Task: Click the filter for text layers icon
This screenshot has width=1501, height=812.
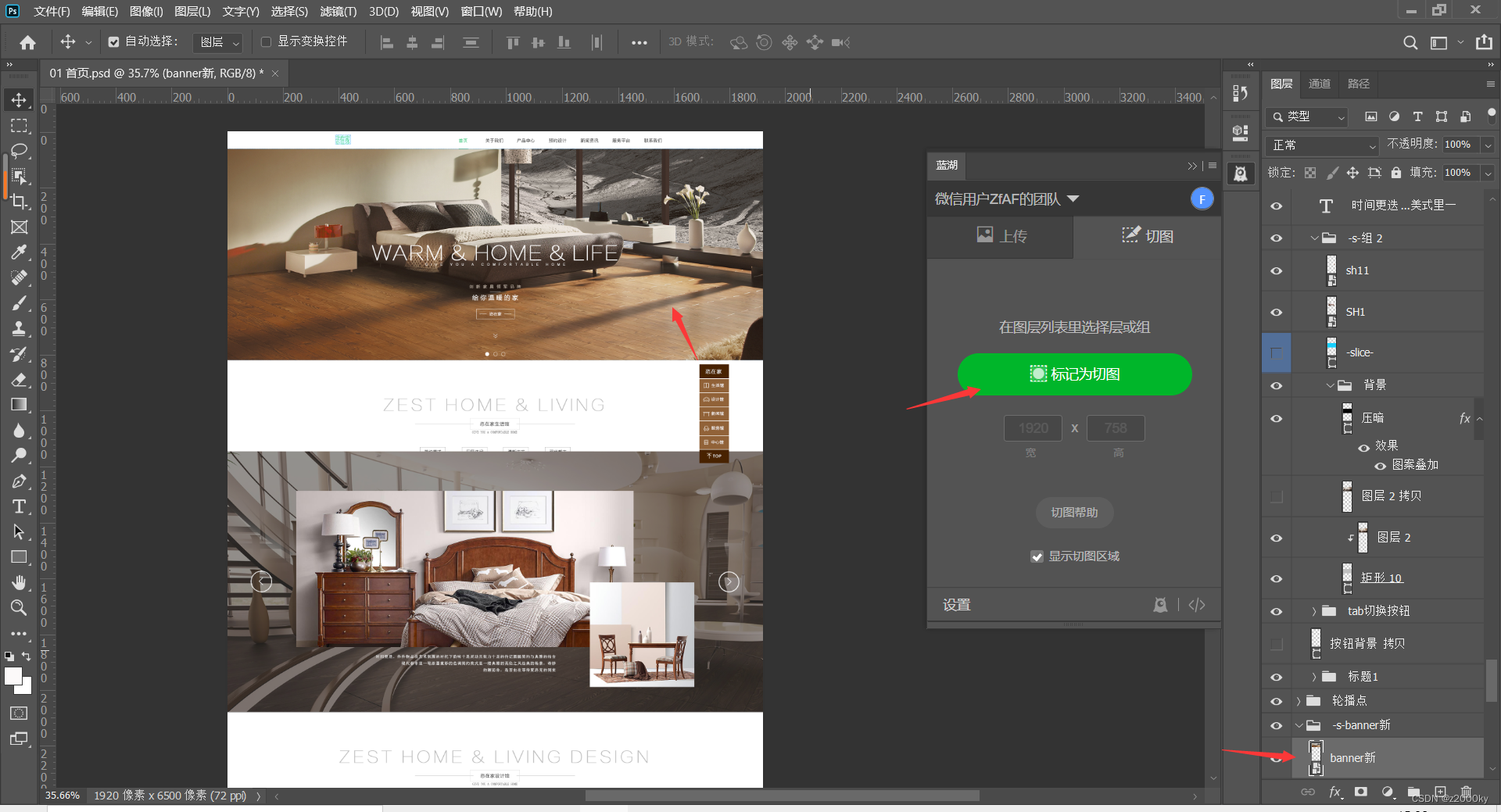Action: click(1417, 116)
